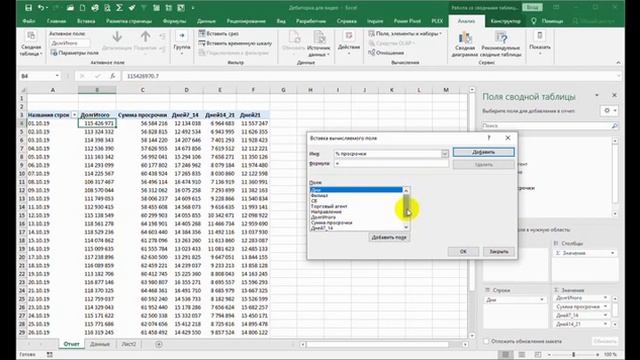Collapse the ribbon chevron
The height and width of the screenshot is (360, 640).
point(618,62)
